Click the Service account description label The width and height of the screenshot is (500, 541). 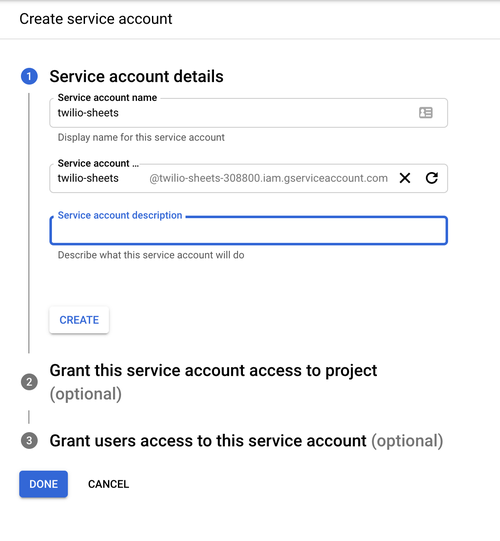pyautogui.click(x=120, y=215)
